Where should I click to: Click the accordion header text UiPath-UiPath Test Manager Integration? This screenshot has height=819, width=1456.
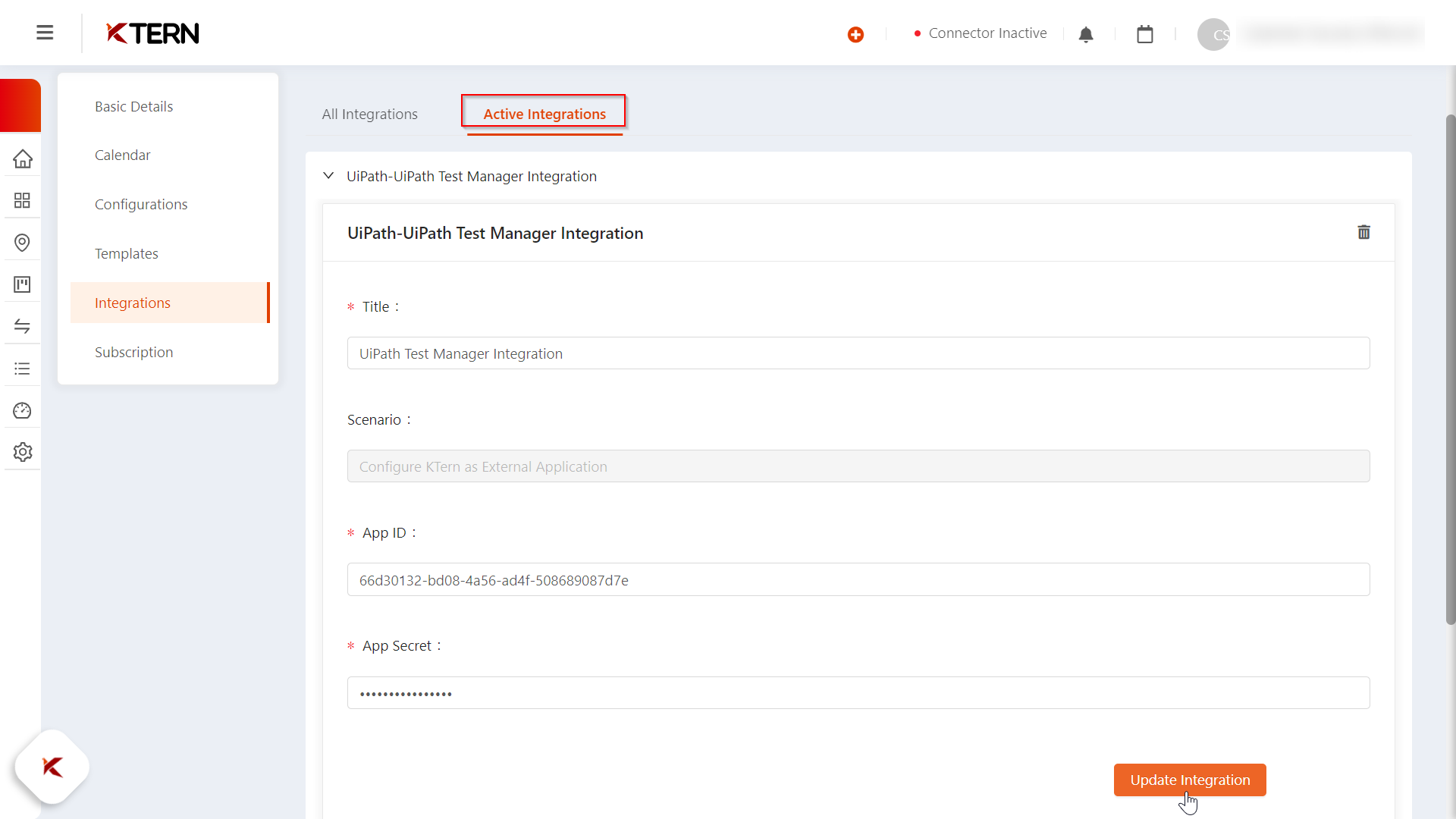472,176
